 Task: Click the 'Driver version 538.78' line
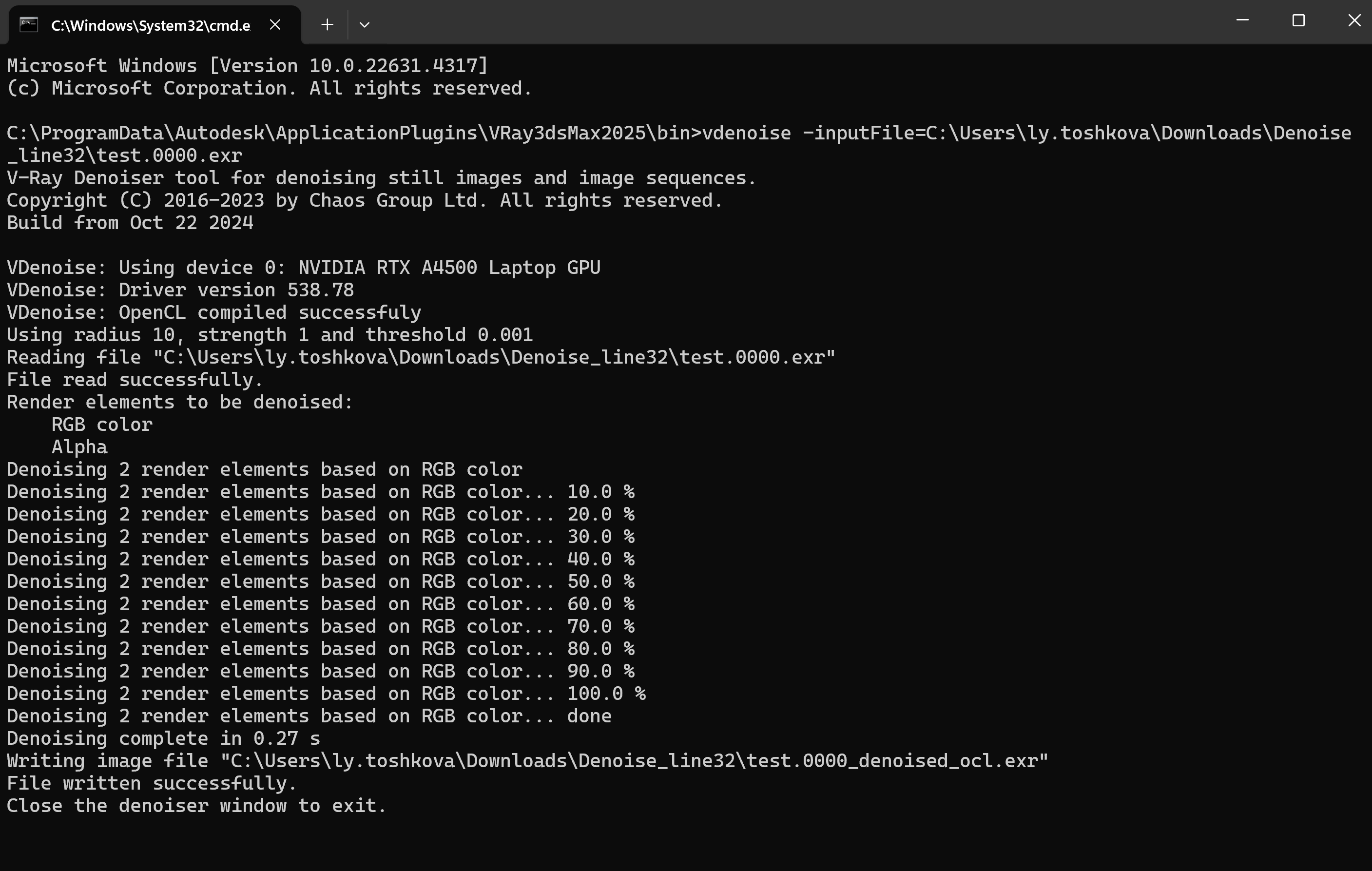[181, 290]
